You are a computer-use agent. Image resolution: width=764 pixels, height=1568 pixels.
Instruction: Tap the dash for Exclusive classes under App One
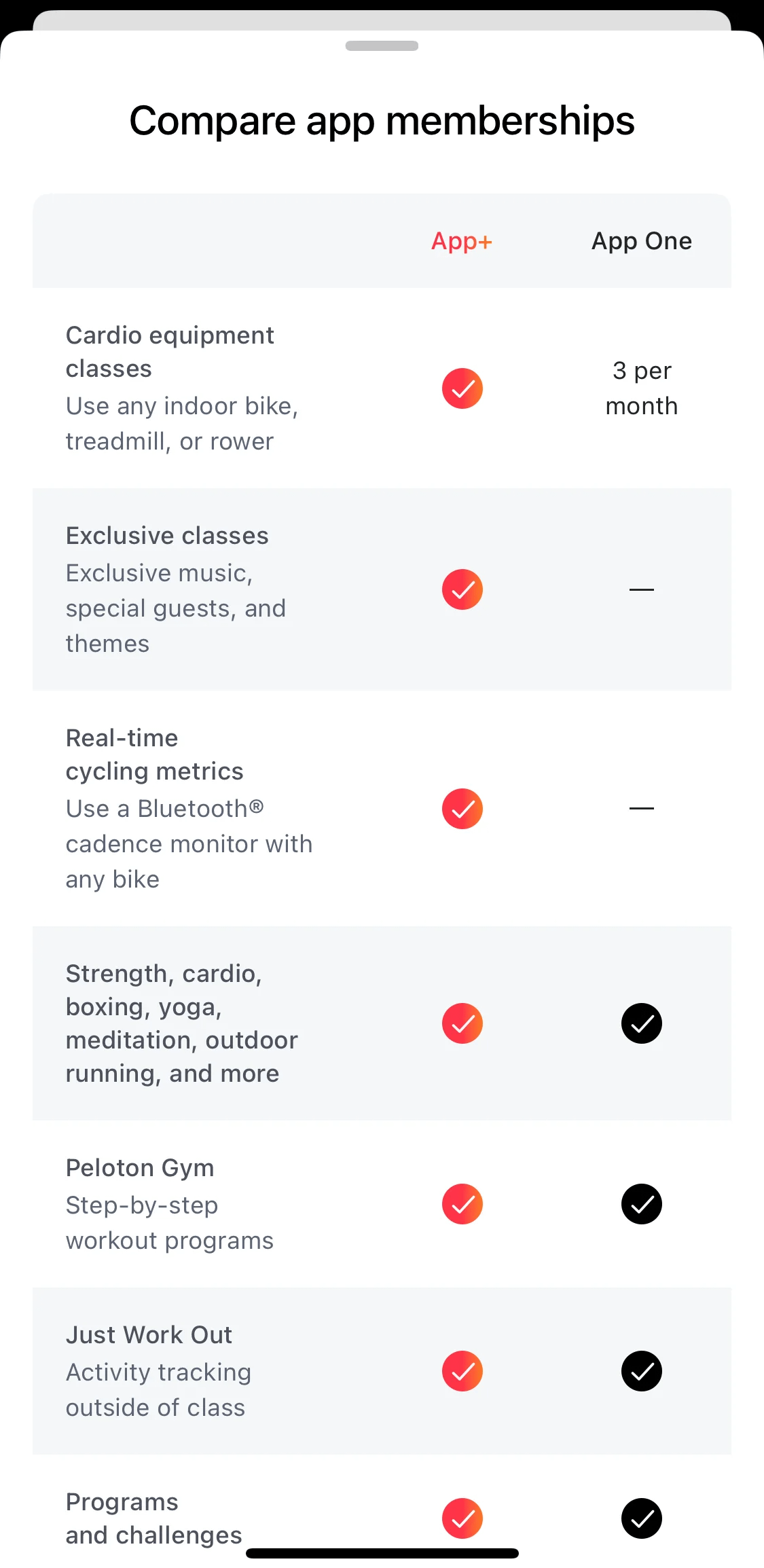click(x=642, y=589)
